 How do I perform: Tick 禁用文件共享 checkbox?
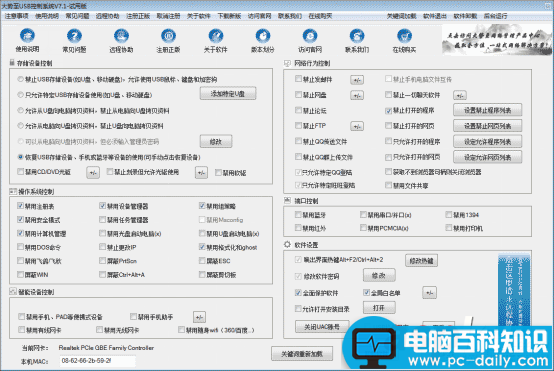coord(389,185)
